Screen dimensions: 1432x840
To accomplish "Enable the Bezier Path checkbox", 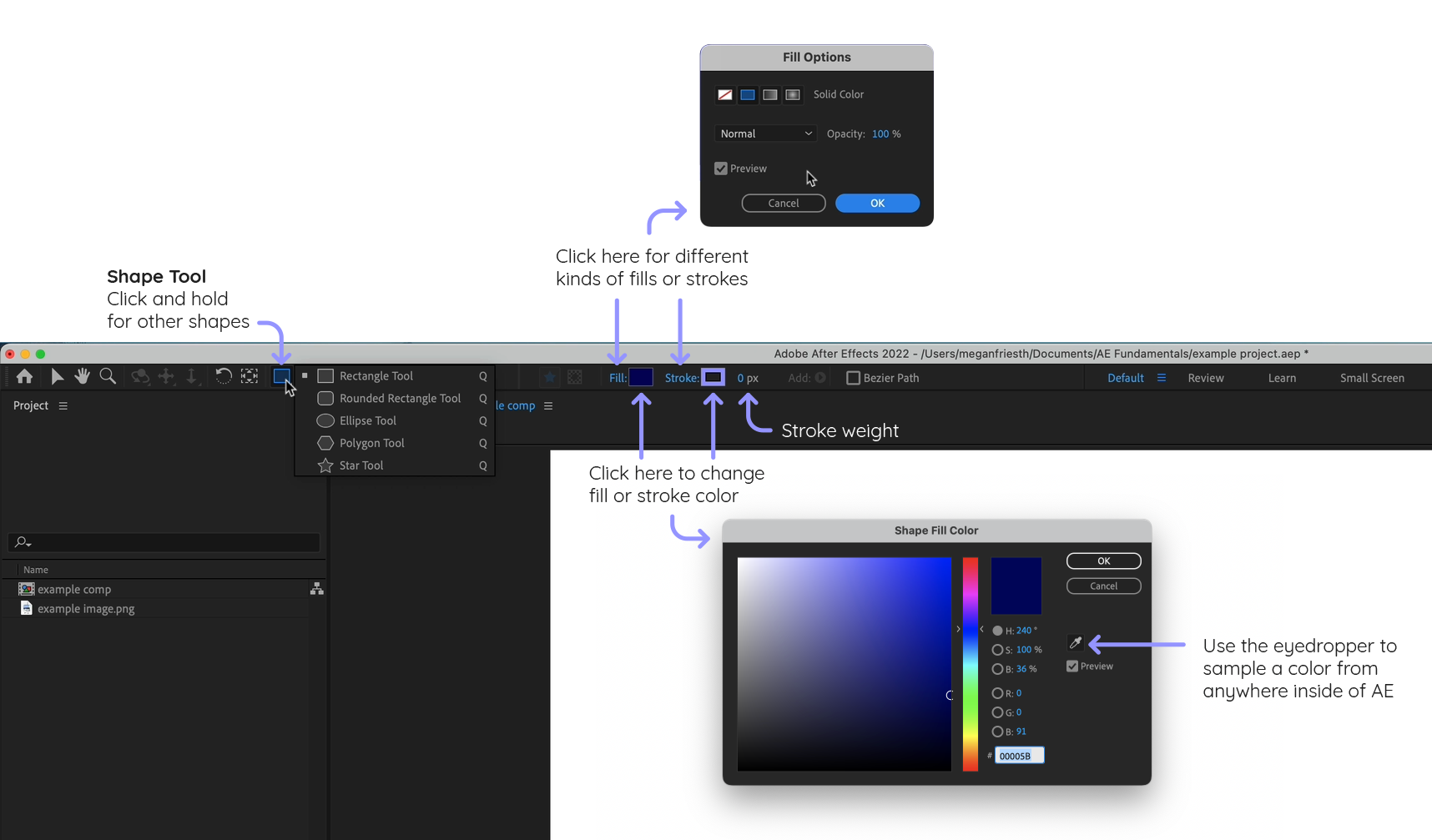I will (x=853, y=377).
